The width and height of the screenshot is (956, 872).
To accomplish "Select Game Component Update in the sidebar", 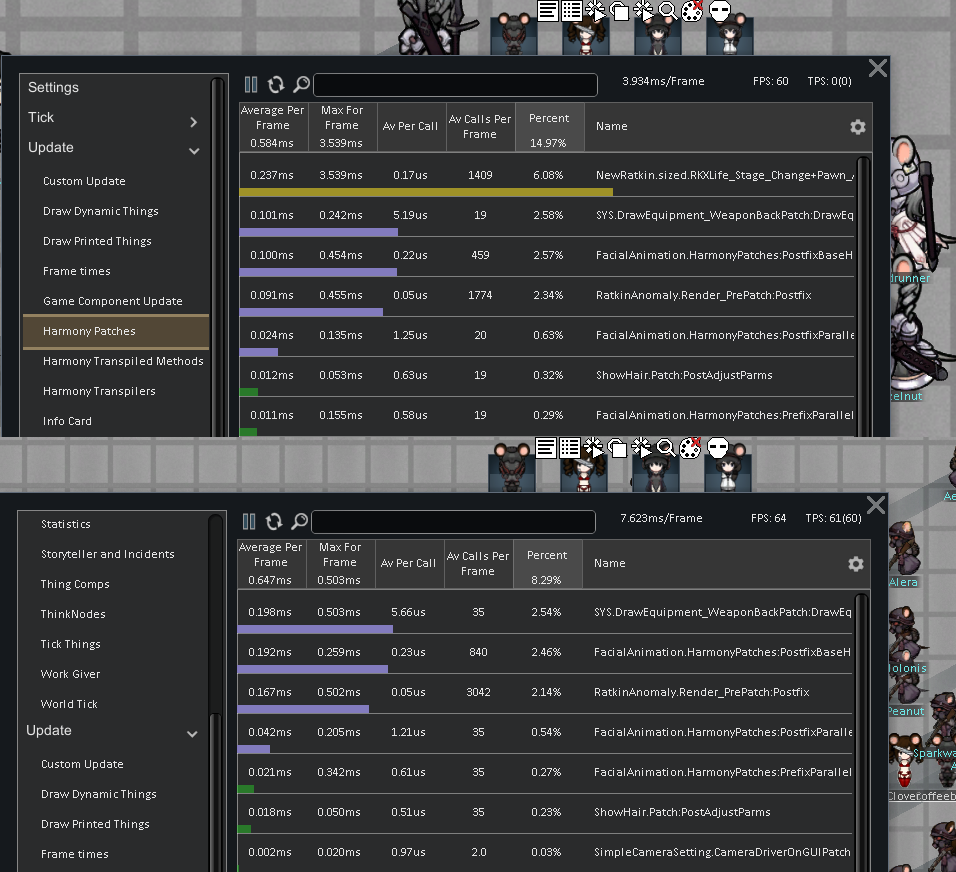I will [112, 301].
